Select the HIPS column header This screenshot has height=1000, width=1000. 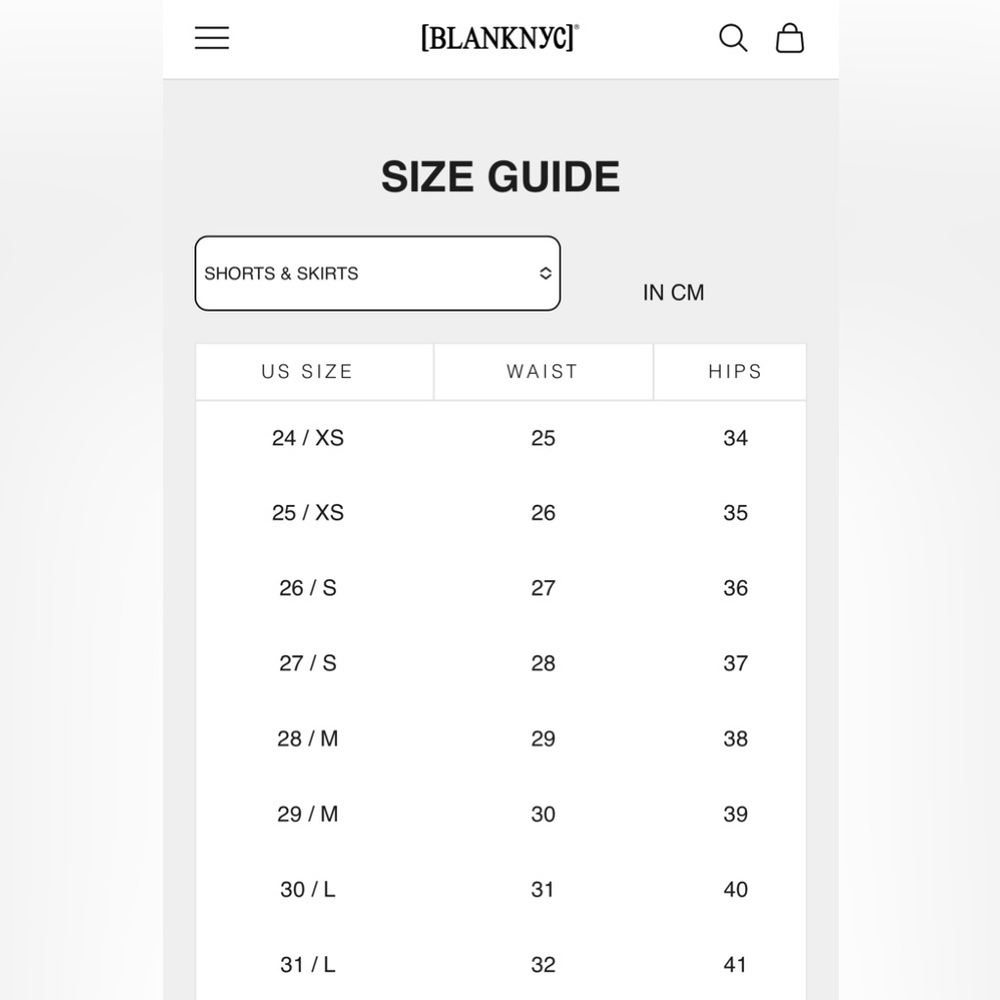point(735,372)
